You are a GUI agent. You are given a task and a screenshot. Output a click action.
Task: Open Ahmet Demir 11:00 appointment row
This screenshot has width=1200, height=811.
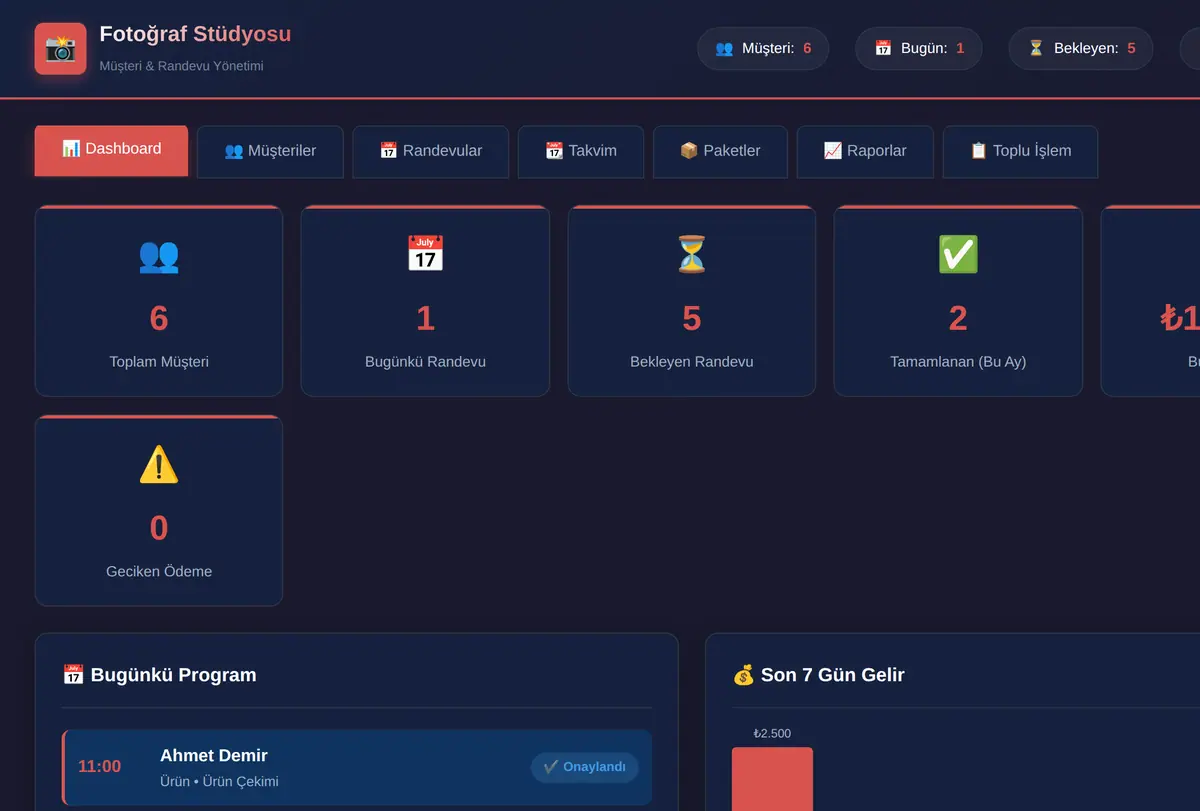pyautogui.click(x=357, y=767)
